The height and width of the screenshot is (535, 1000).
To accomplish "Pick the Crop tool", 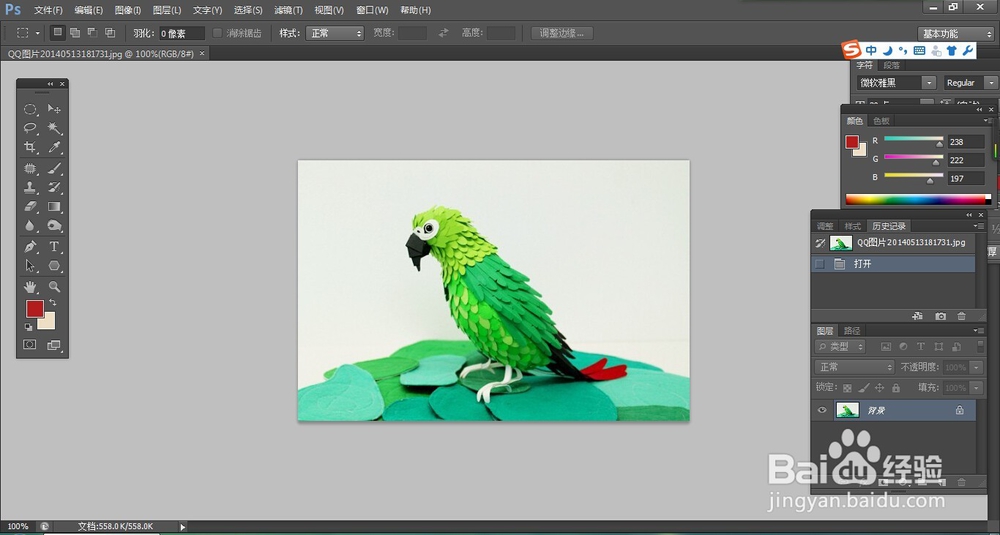I will tap(30, 148).
